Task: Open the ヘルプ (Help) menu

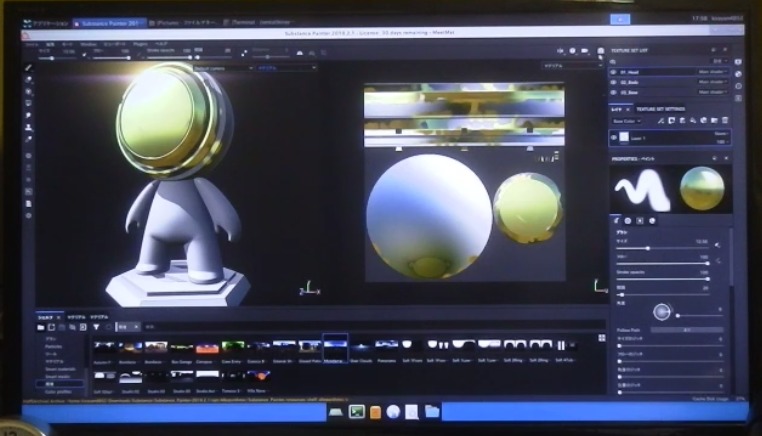Action: [161, 44]
